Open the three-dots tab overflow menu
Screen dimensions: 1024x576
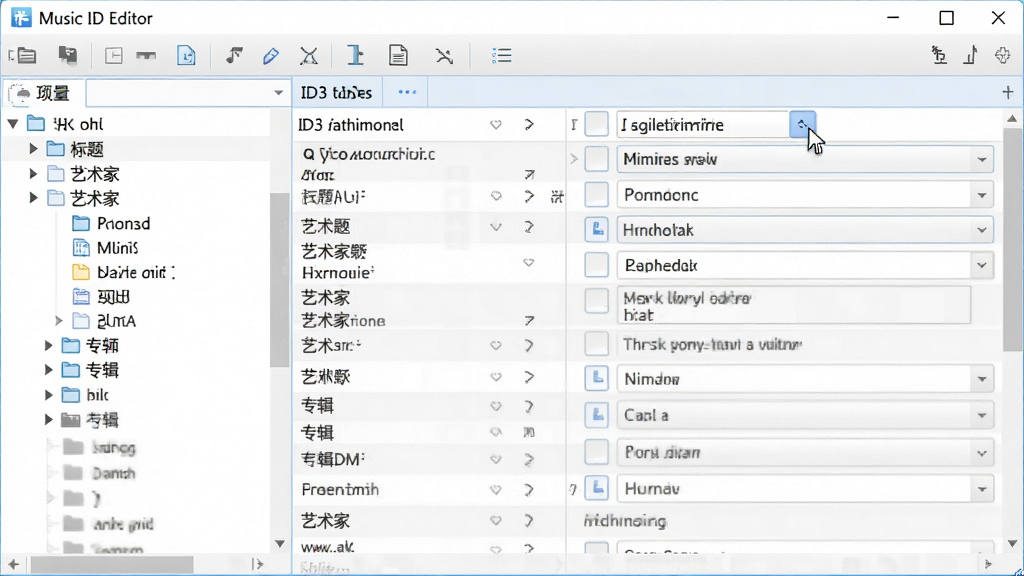pos(407,92)
